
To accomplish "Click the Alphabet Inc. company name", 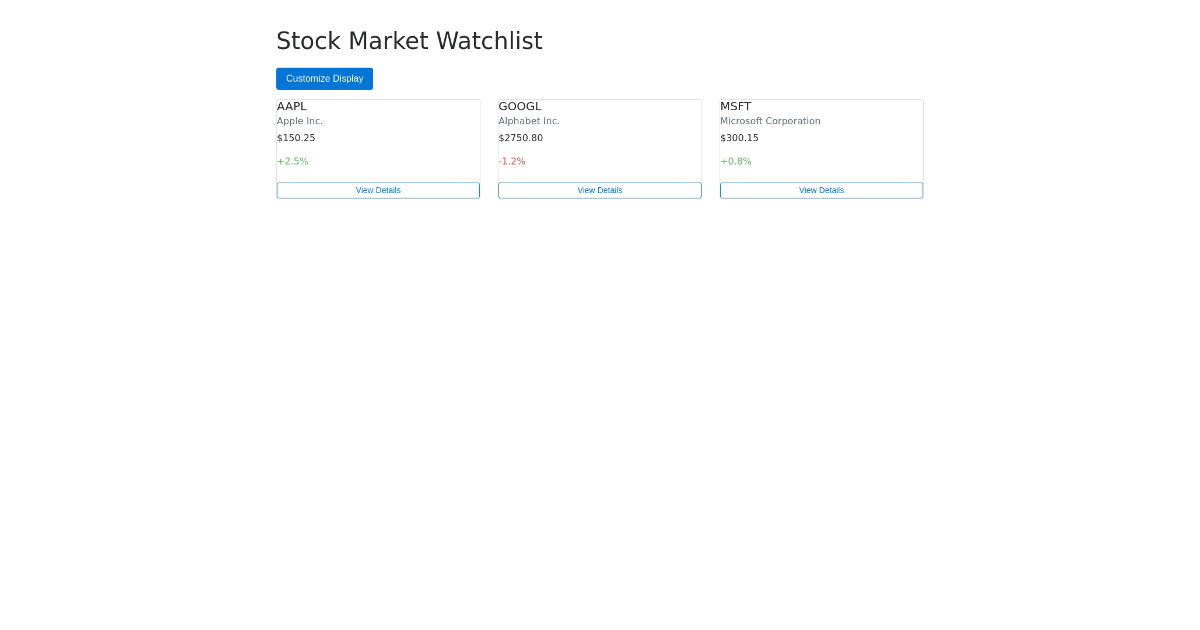I will pos(528,120).
